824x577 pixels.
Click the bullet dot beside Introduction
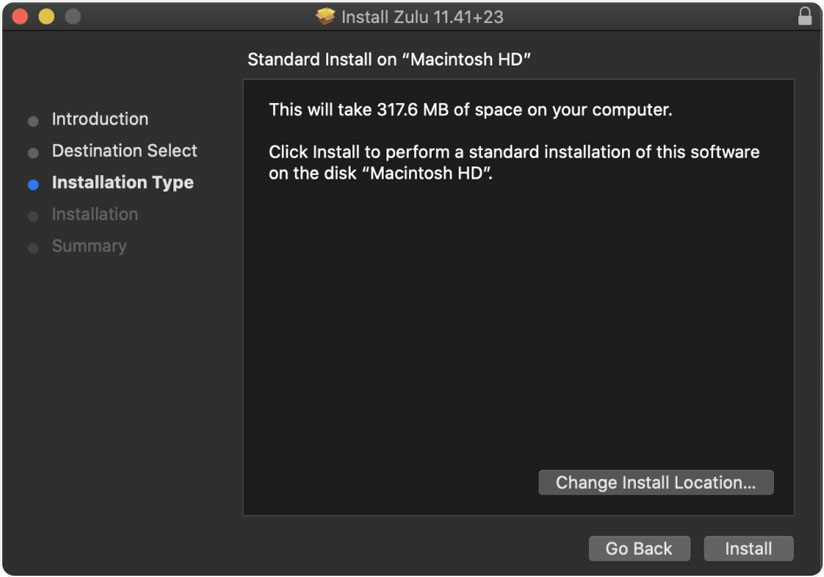pos(33,121)
